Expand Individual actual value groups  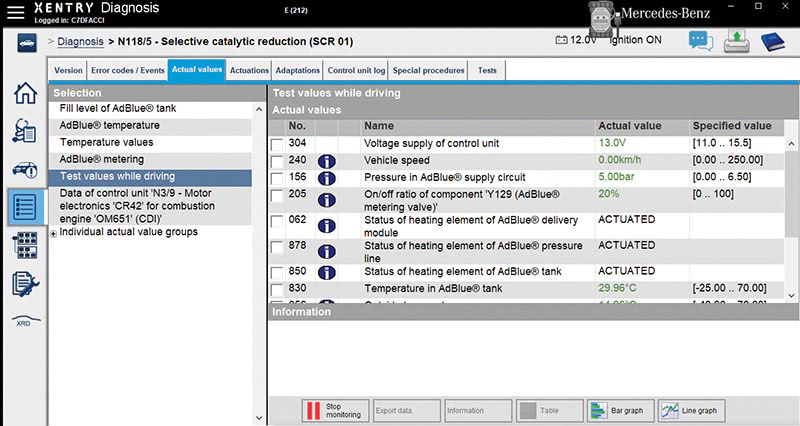[53, 234]
